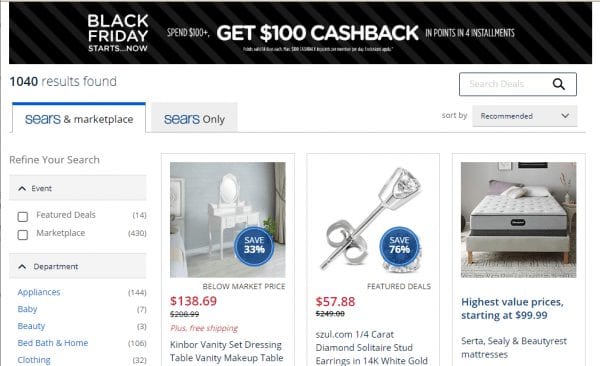Open the Highest value prices mattress link
This screenshot has width=600, height=366.
512,309
